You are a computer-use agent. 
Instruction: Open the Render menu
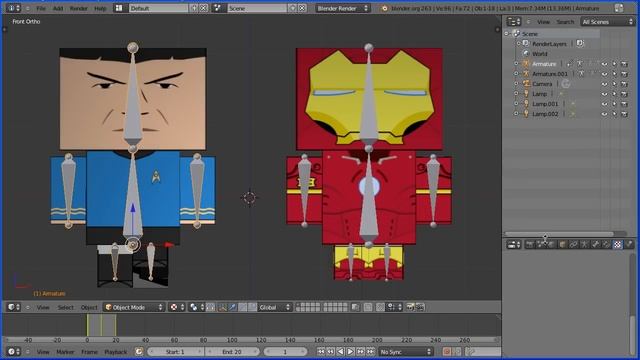(x=78, y=8)
